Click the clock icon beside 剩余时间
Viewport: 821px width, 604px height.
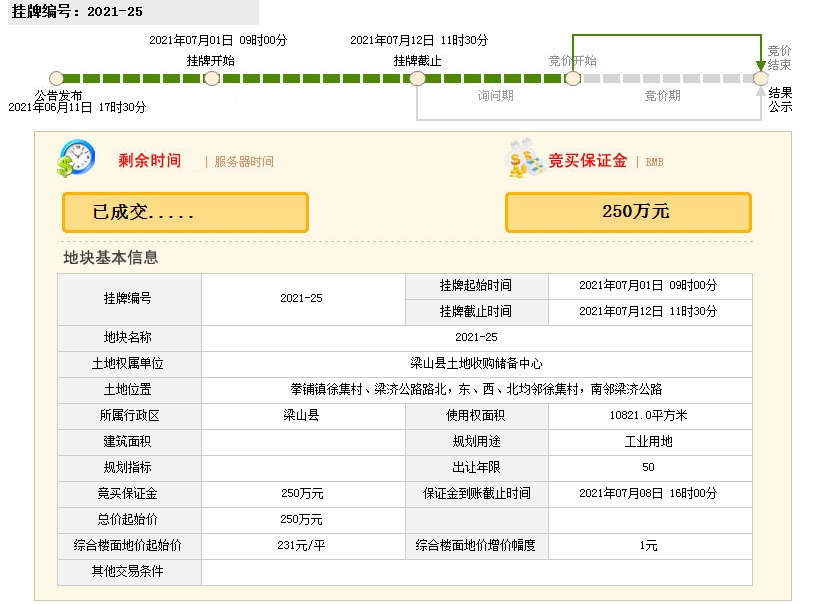[76, 158]
